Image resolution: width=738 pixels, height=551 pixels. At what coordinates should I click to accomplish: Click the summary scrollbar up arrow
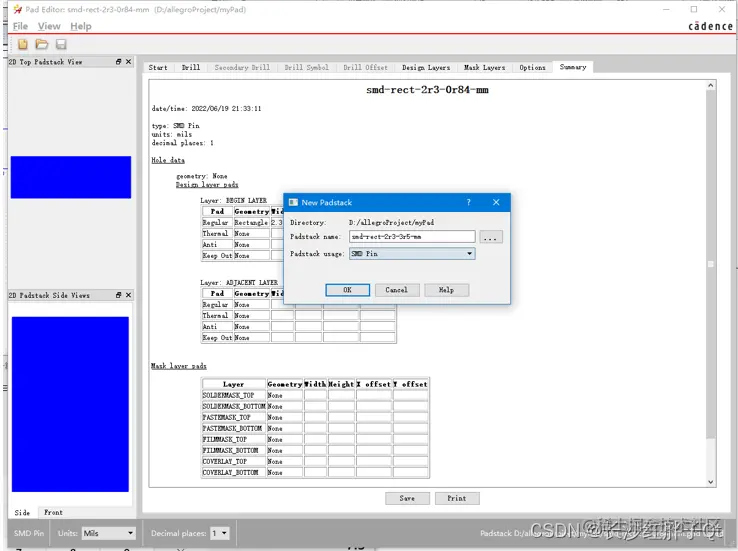point(711,86)
